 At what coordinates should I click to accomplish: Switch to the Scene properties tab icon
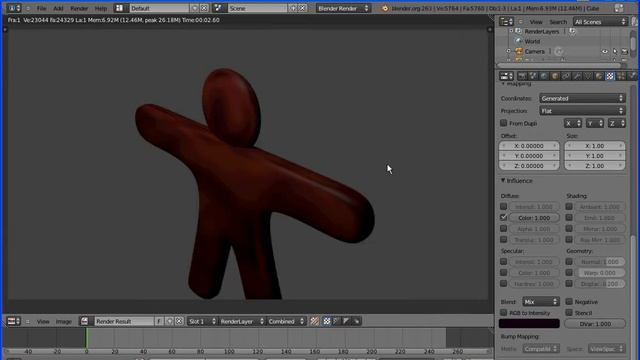coord(533,76)
